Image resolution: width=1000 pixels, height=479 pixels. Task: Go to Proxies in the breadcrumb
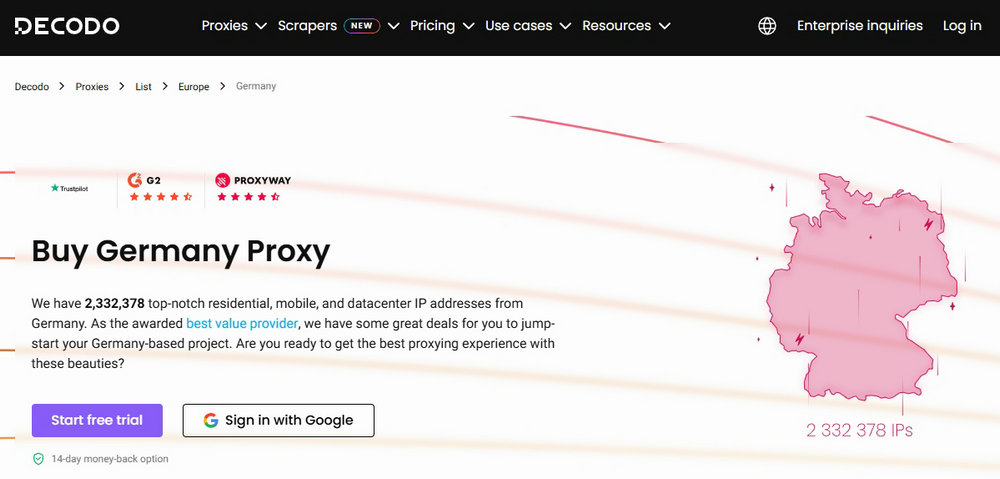[x=92, y=87]
